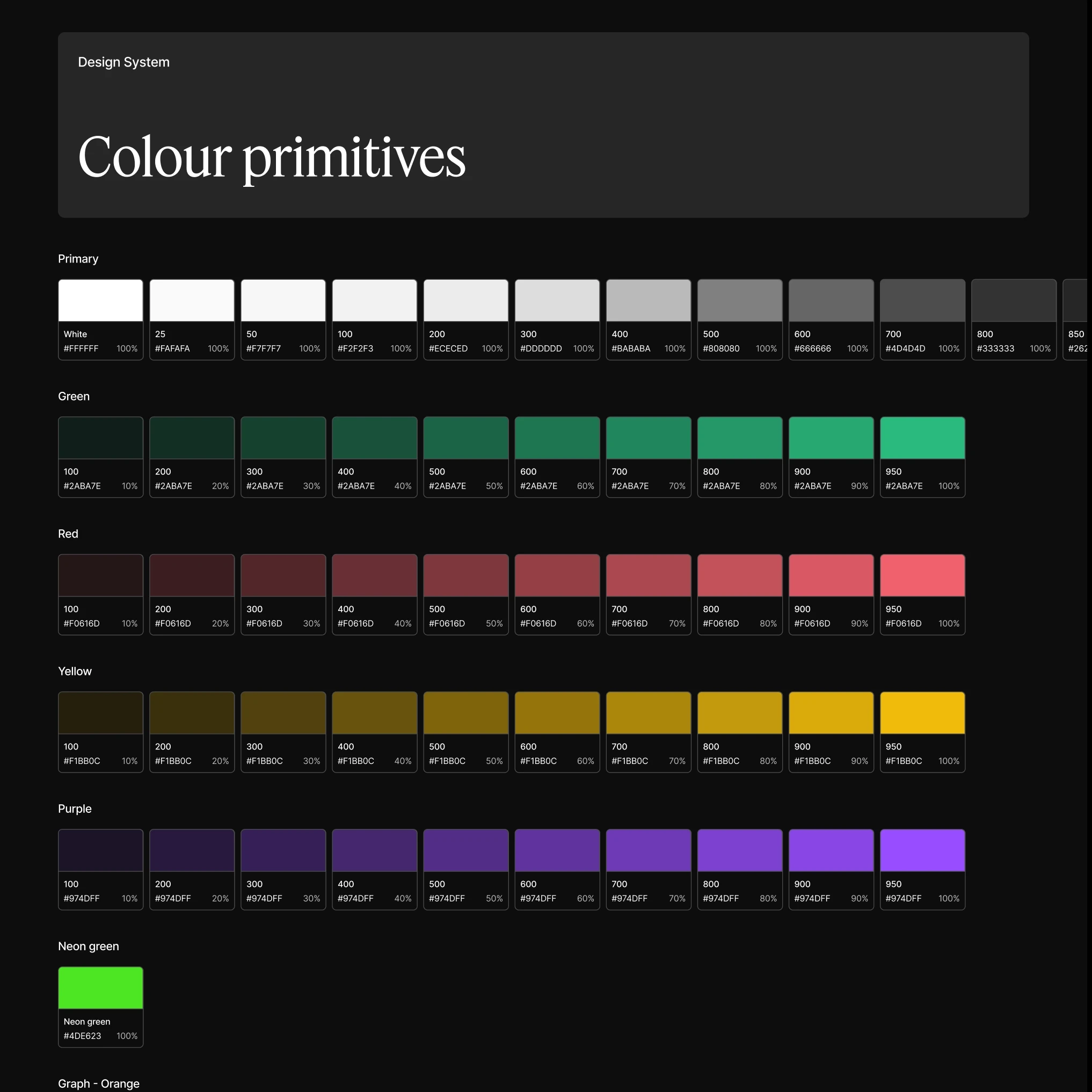
Task: Select the Green 700 70% swatch
Action: pyautogui.click(x=649, y=438)
